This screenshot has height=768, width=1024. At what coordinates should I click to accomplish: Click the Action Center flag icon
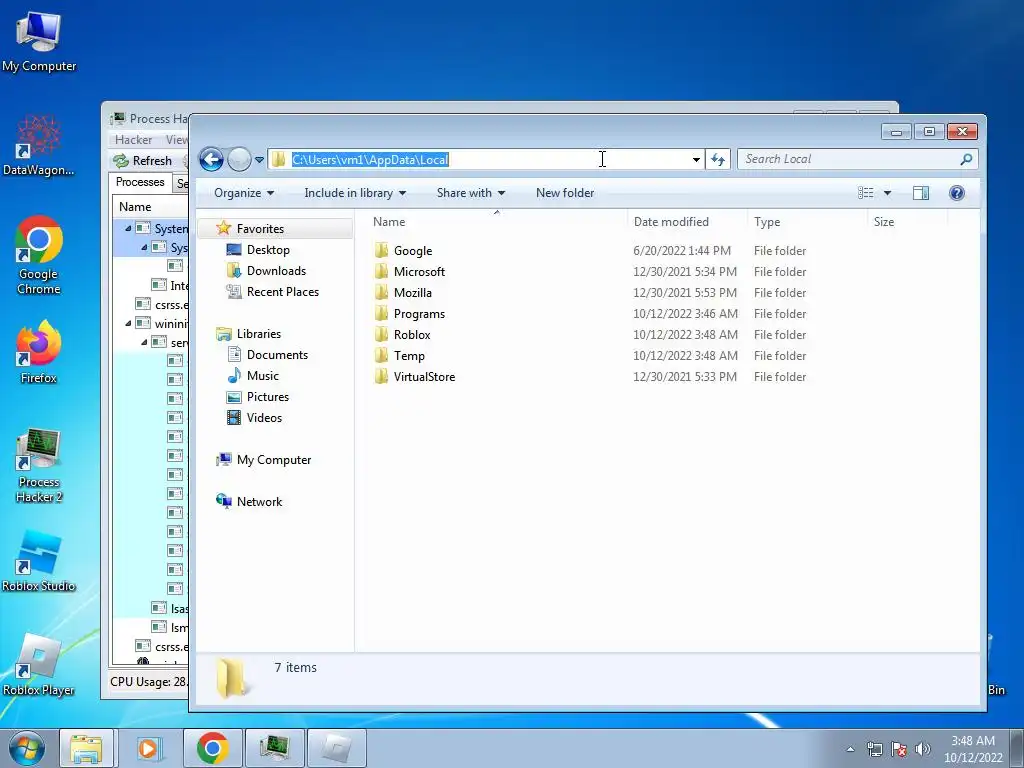point(899,749)
